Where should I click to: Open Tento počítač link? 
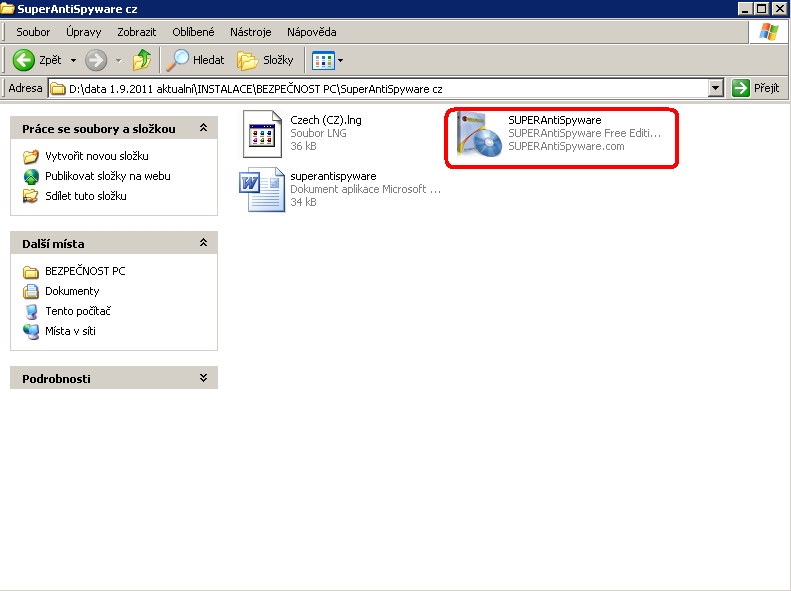click(x=78, y=311)
